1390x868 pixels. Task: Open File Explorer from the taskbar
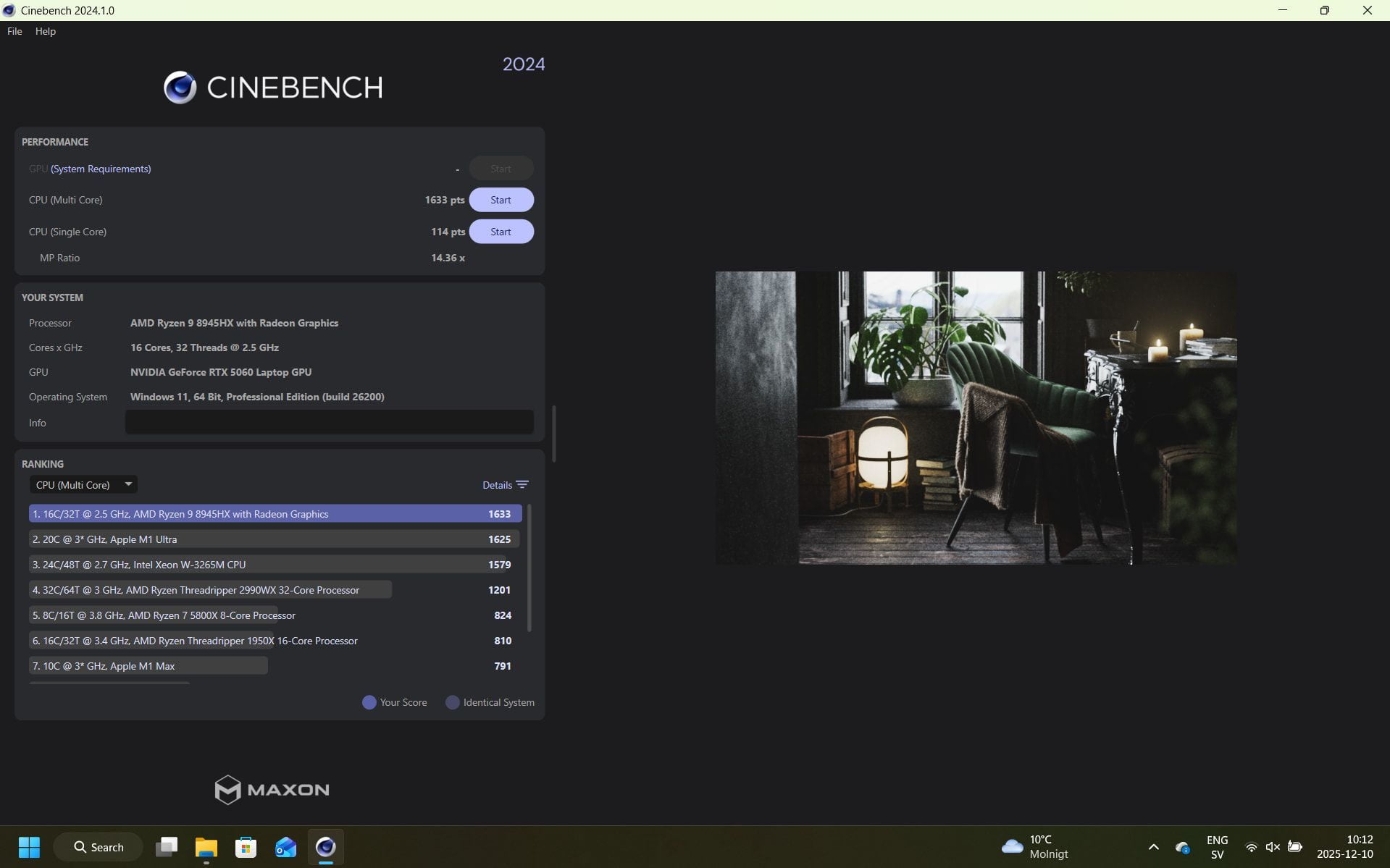click(206, 847)
